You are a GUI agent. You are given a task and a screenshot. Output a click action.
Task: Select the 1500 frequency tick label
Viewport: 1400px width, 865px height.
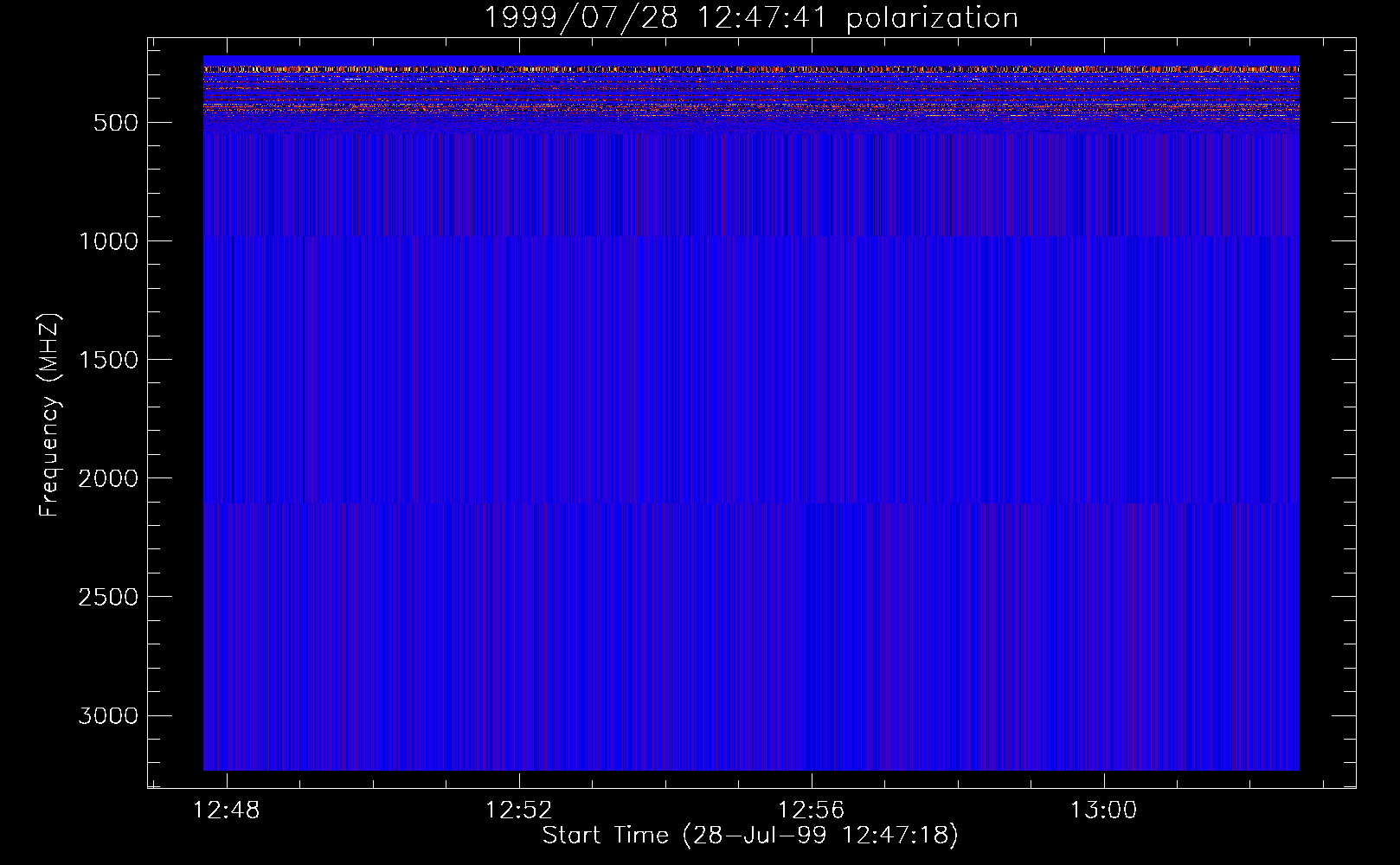[108, 360]
